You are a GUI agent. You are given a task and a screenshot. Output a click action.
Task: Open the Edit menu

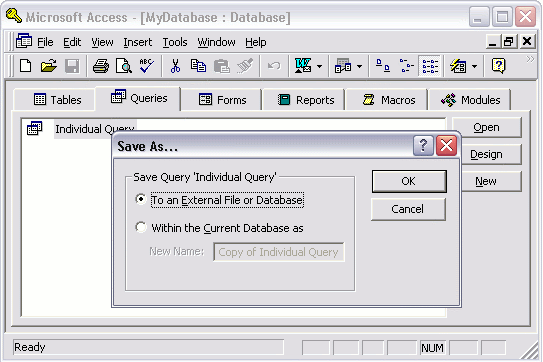(x=72, y=42)
